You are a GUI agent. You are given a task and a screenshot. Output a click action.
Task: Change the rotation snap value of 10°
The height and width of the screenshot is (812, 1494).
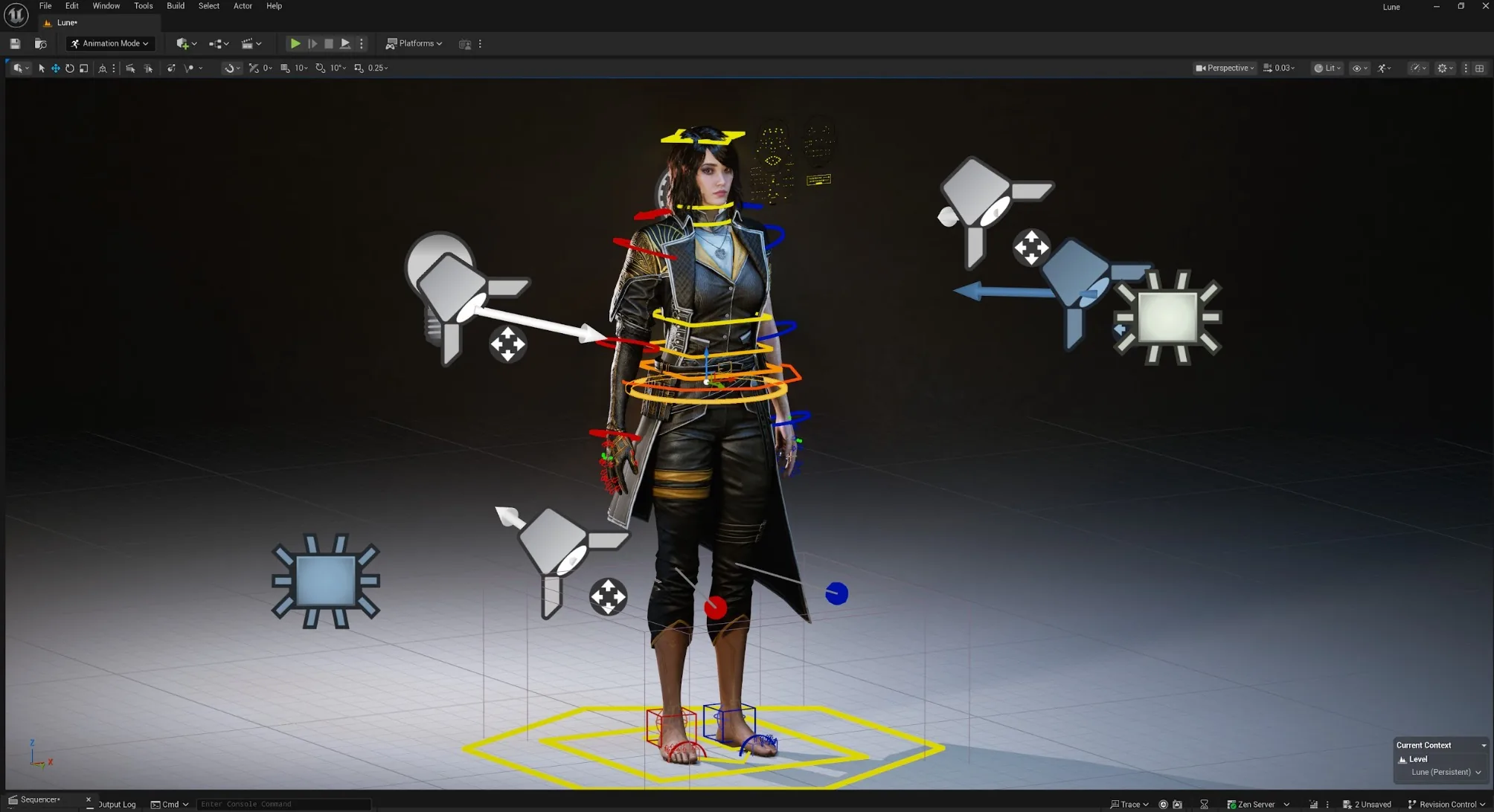pyautogui.click(x=338, y=68)
